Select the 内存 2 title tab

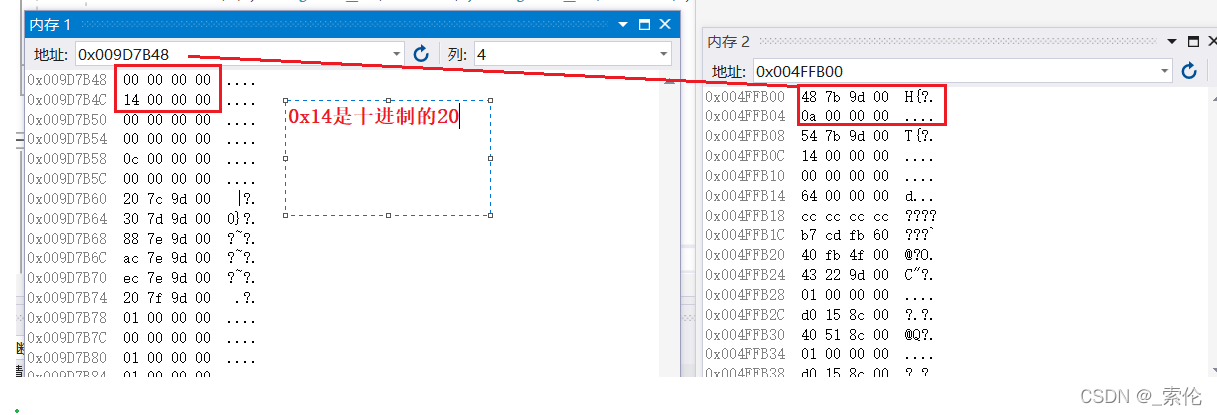(x=729, y=42)
